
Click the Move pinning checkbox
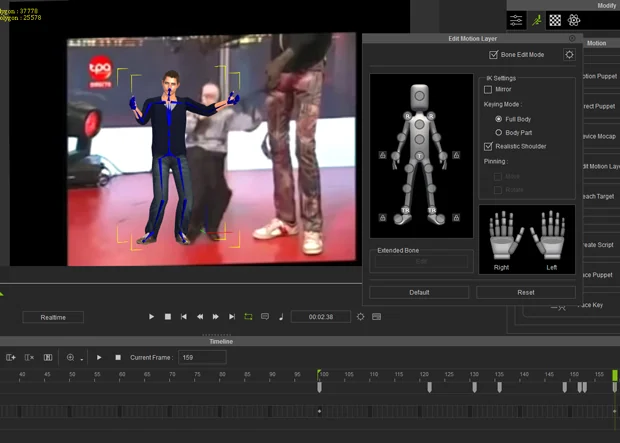pyautogui.click(x=498, y=177)
